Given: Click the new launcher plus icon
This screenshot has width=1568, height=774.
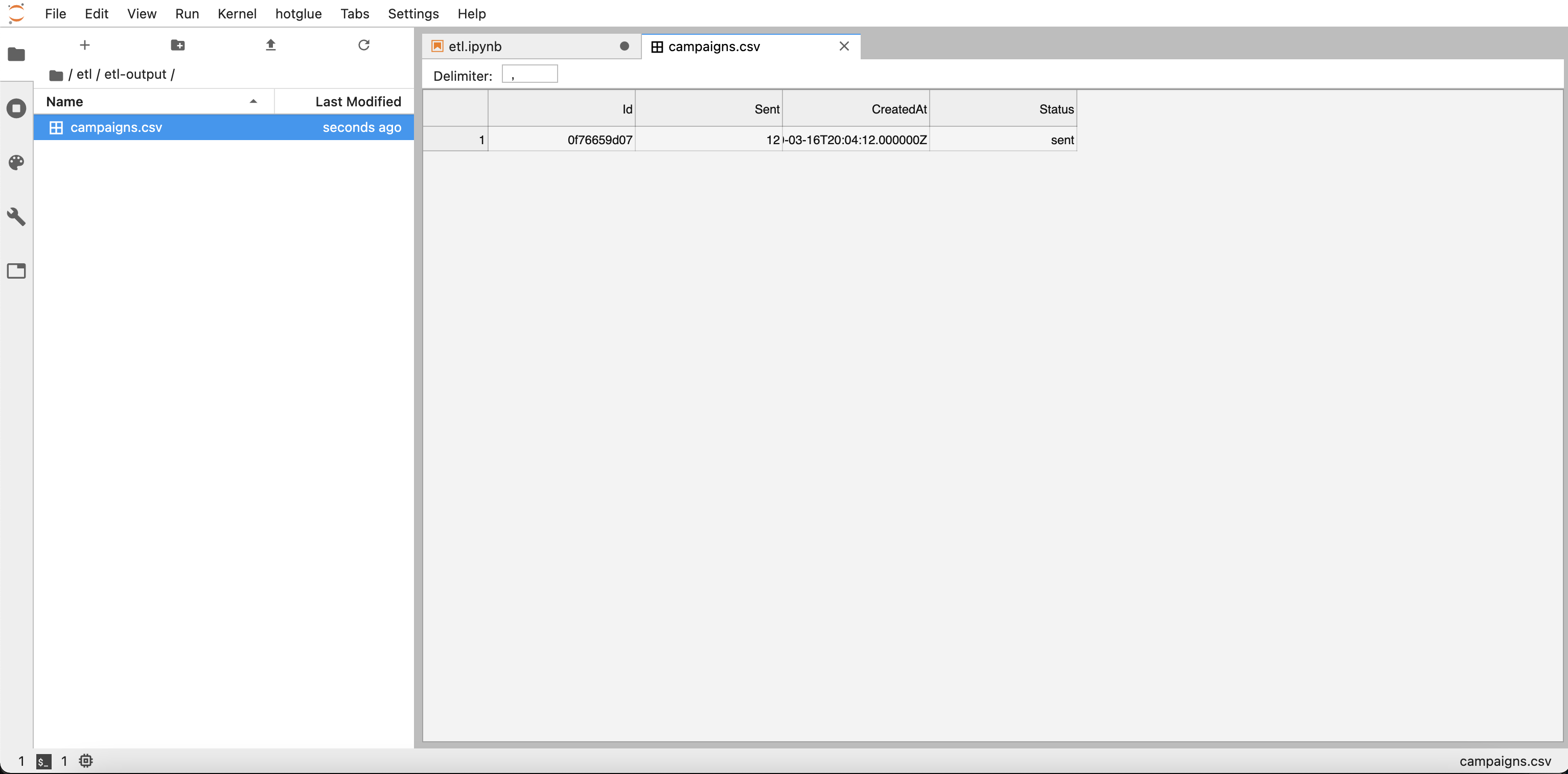Looking at the screenshot, I should (x=85, y=45).
